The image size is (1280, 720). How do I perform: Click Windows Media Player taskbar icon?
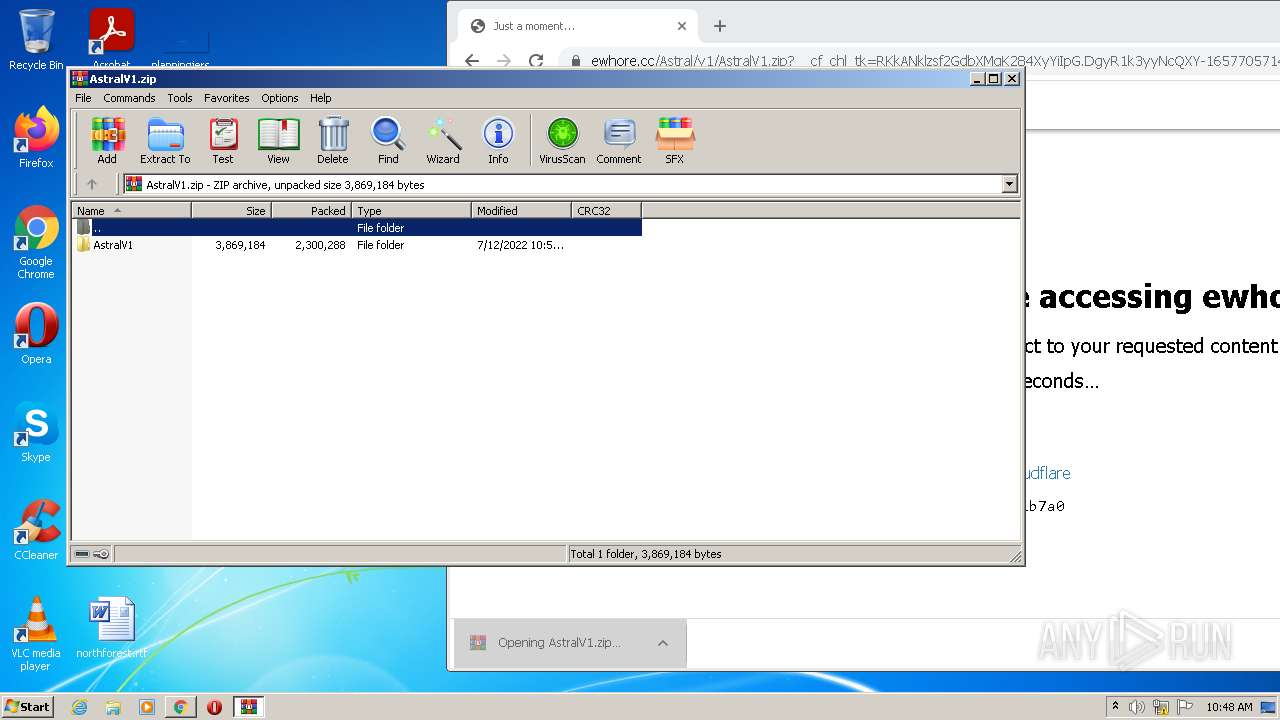point(147,707)
